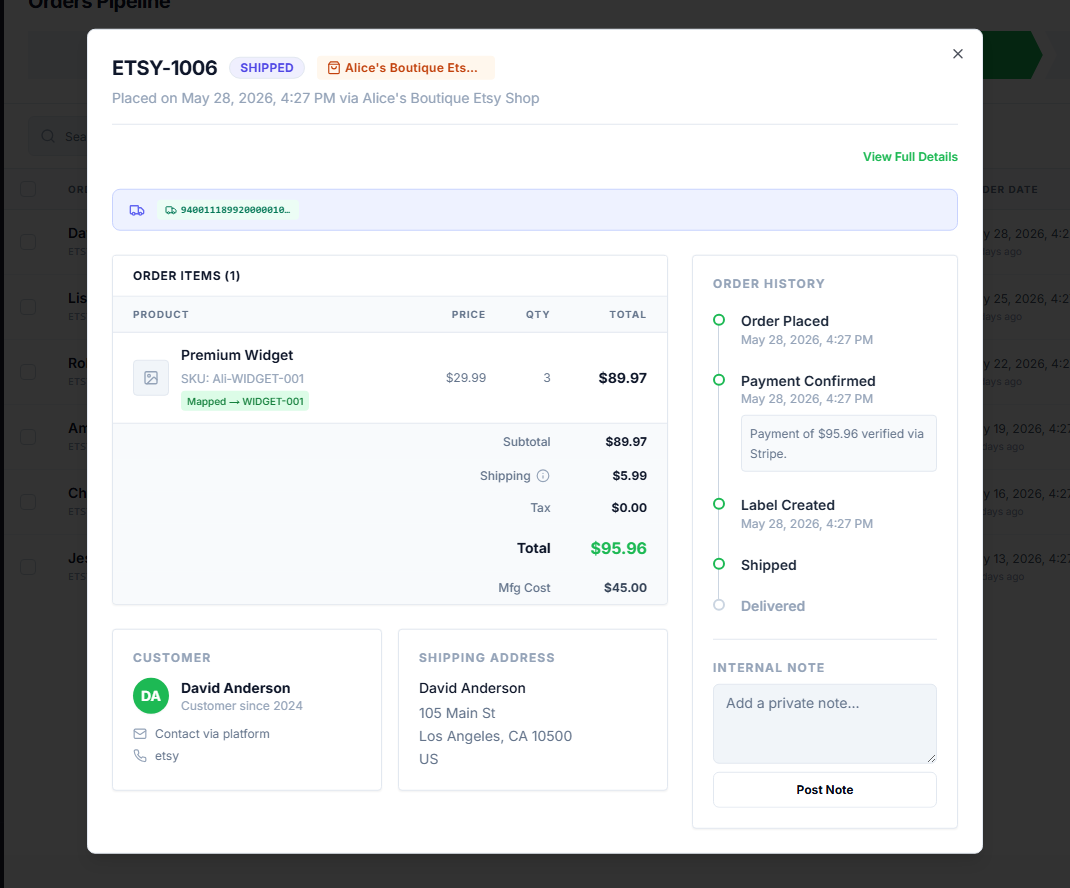This screenshot has height=888, width=1070.
Task: Click the SHIPPED status badge
Action: [x=267, y=68]
